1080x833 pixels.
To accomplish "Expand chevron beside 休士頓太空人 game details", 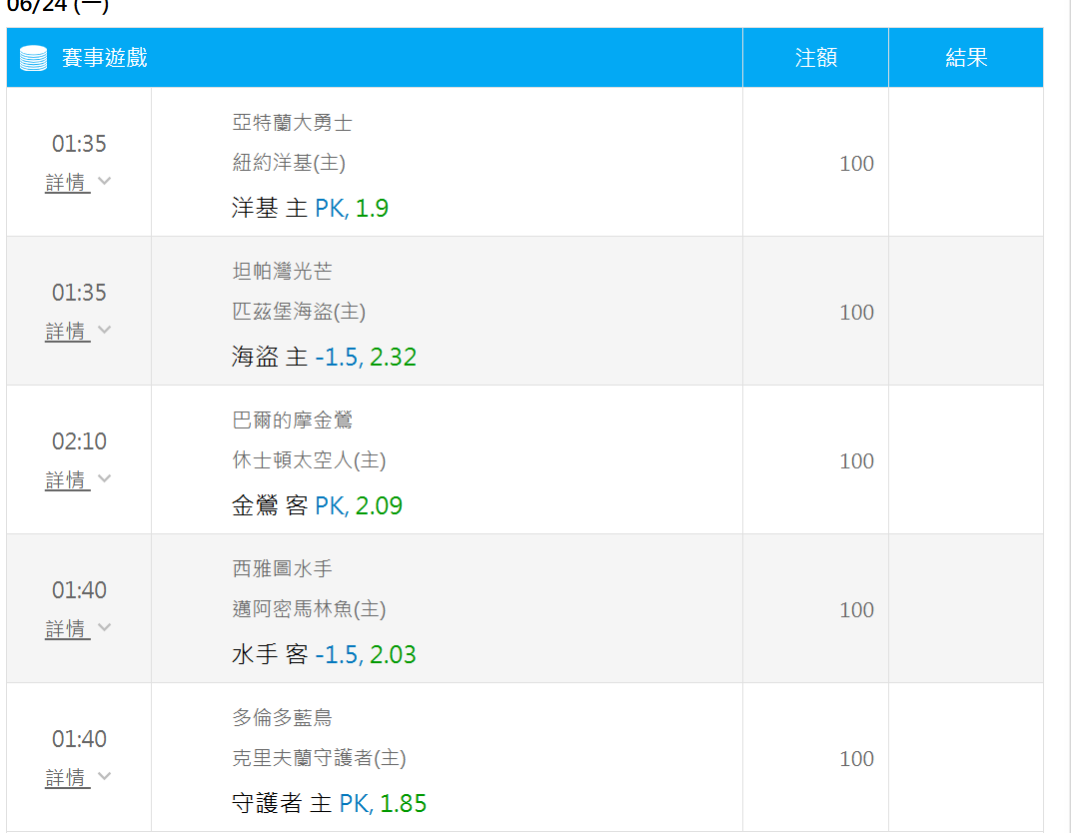I will [105, 479].
